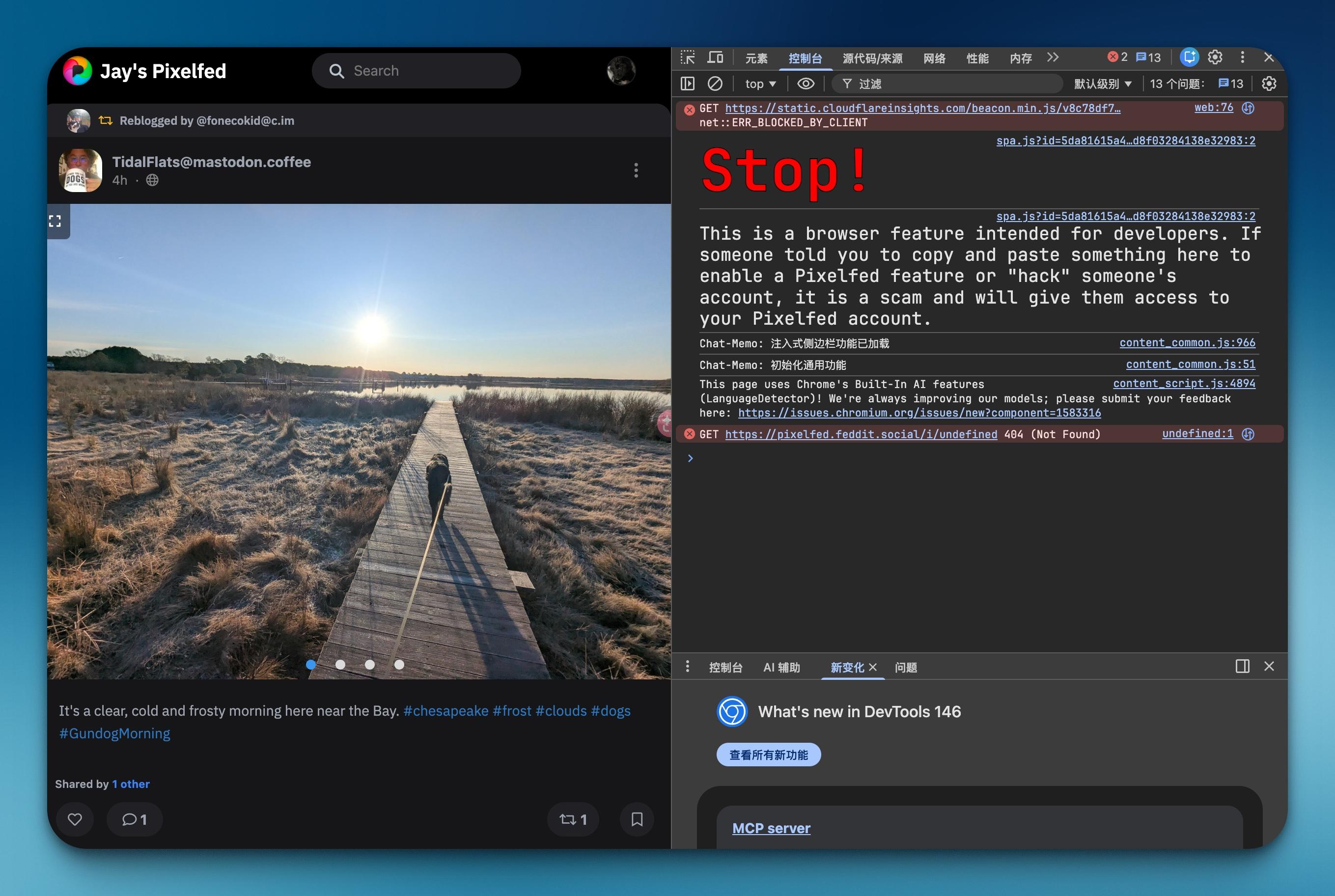Open the AI 辅助 drawer tab
This screenshot has height=896, width=1335.
click(x=781, y=668)
